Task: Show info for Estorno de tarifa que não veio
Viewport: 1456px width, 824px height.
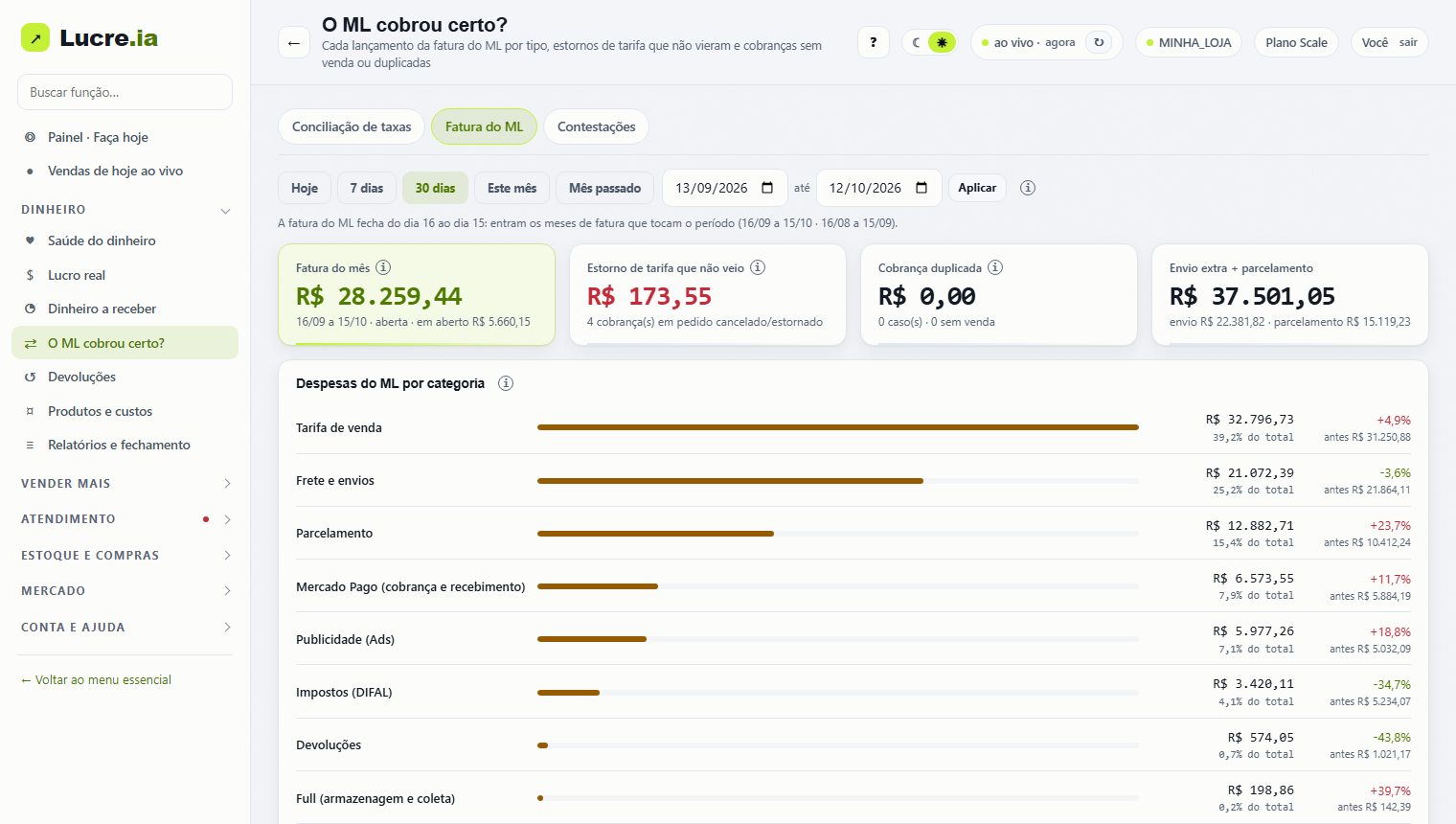Action: coord(758,267)
